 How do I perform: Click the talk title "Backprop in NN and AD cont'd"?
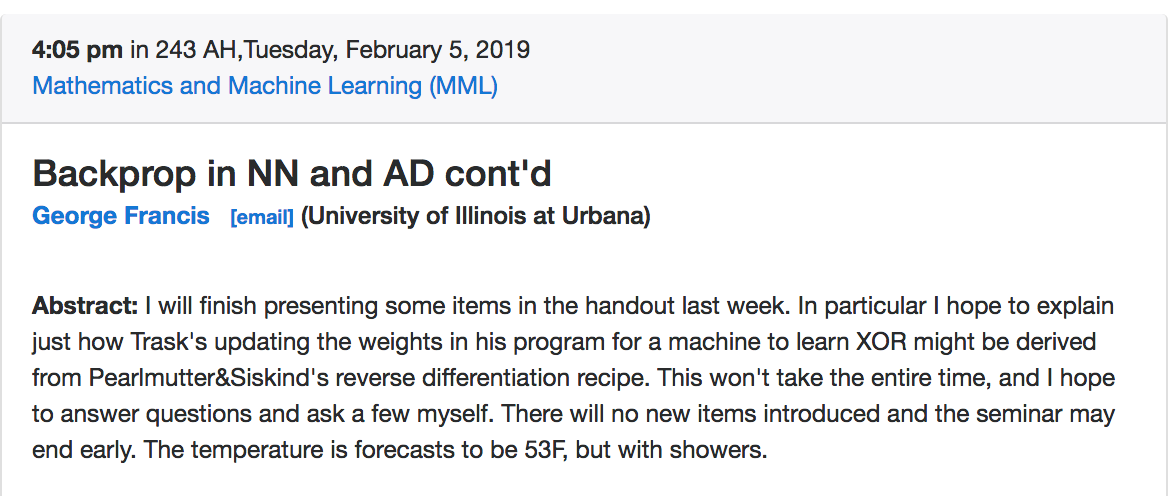(x=292, y=174)
